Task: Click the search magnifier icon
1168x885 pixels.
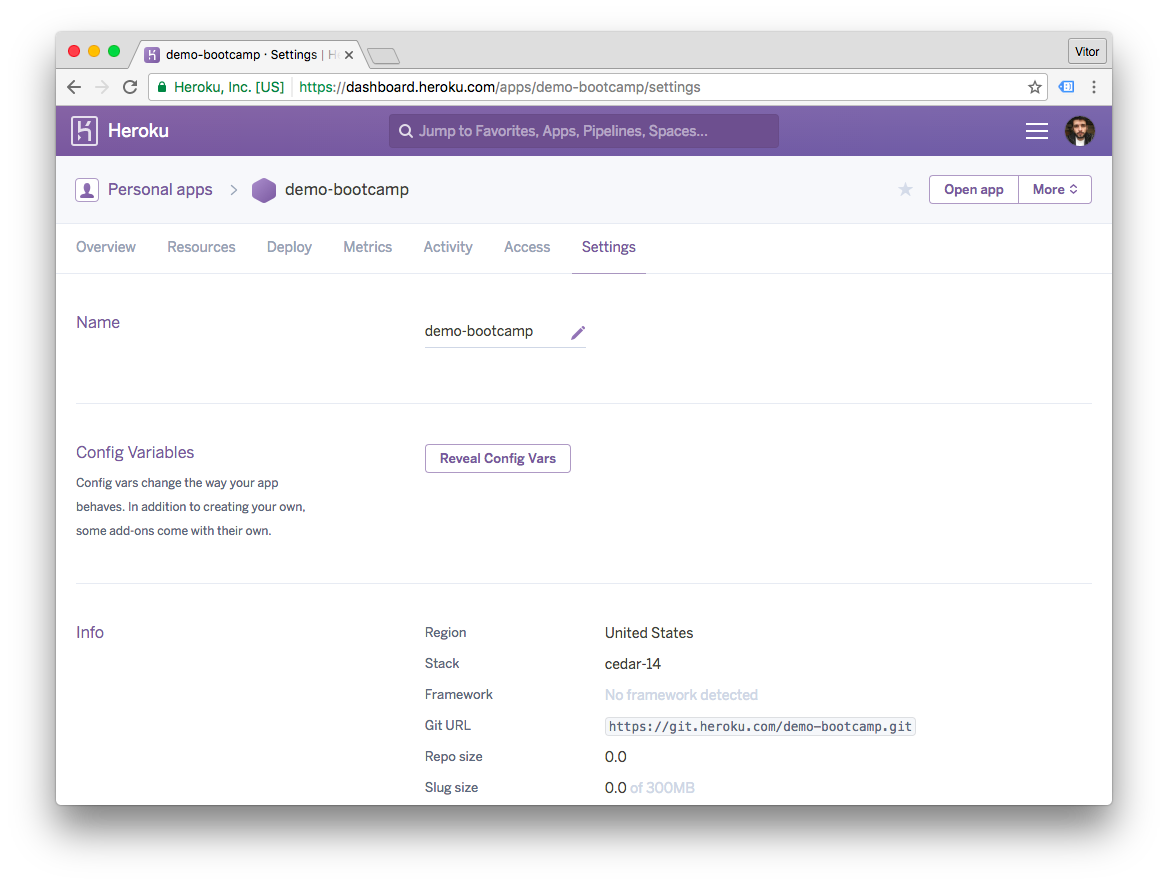Action: [x=405, y=131]
